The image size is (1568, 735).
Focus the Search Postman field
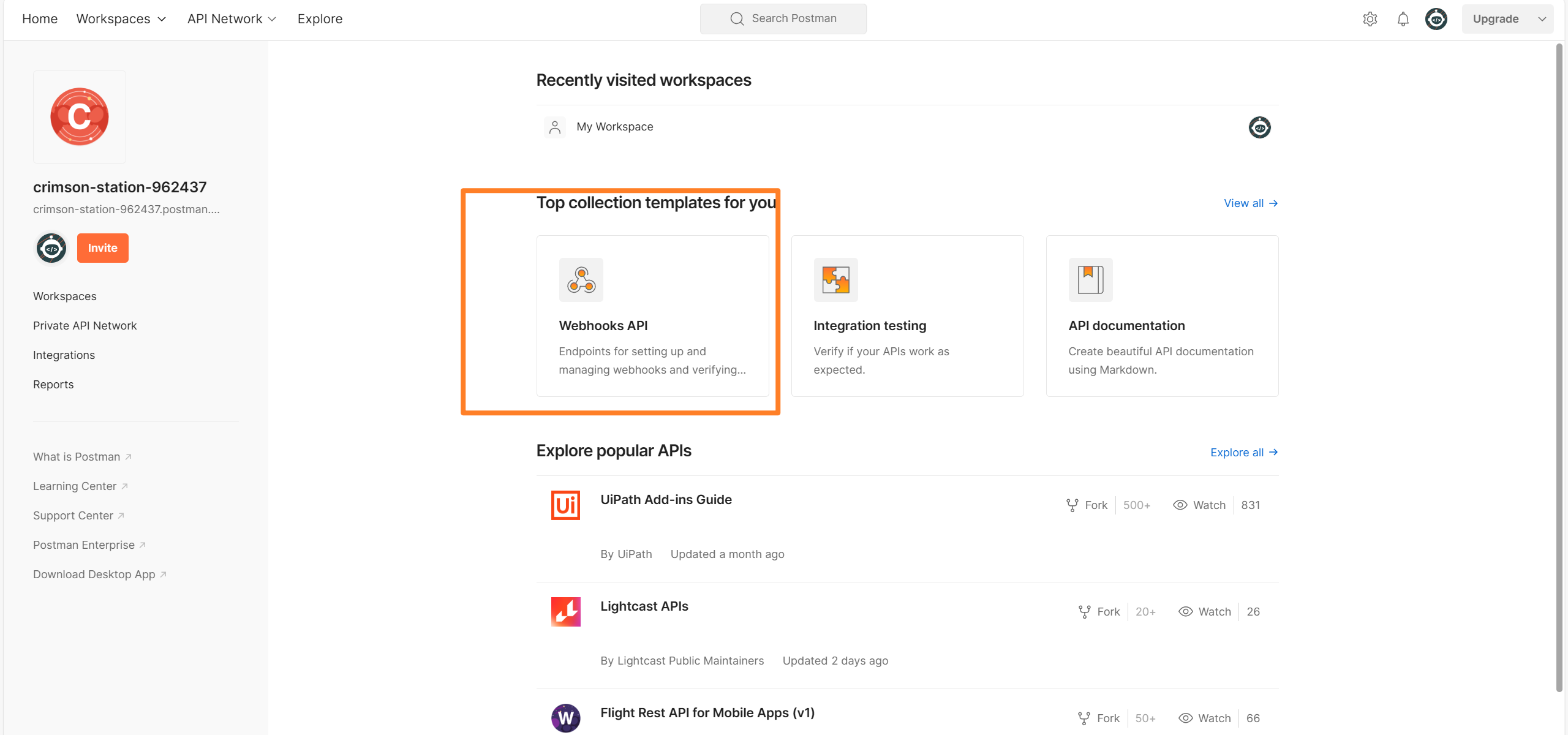(783, 19)
